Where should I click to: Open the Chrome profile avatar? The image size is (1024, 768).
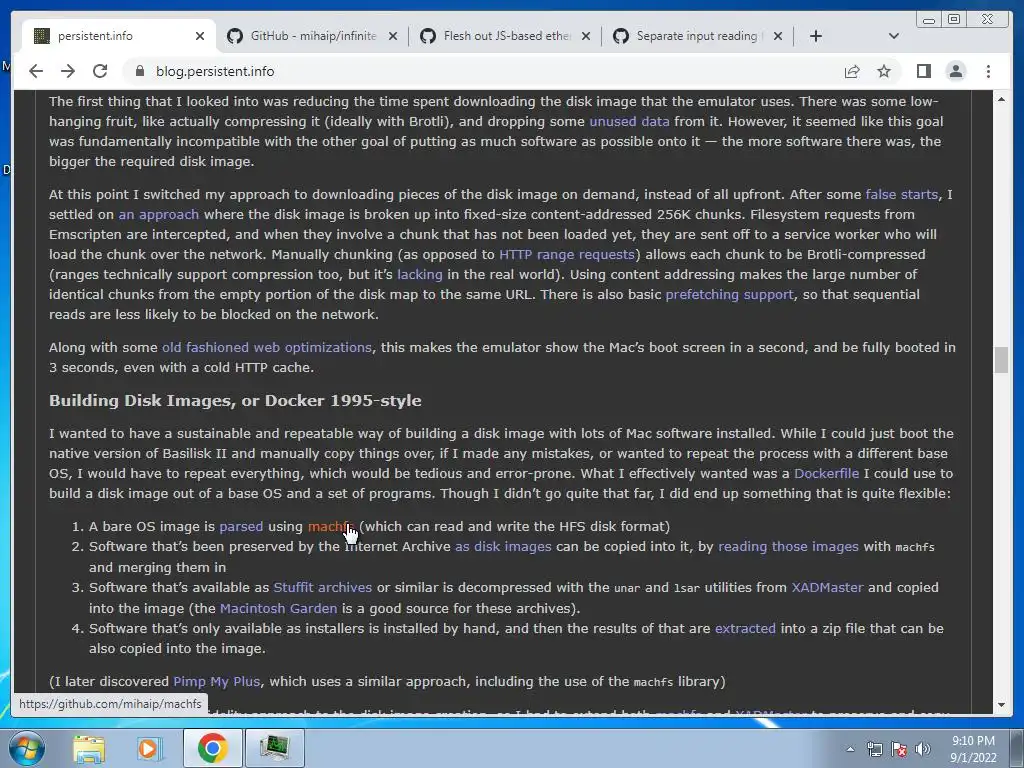click(x=955, y=71)
